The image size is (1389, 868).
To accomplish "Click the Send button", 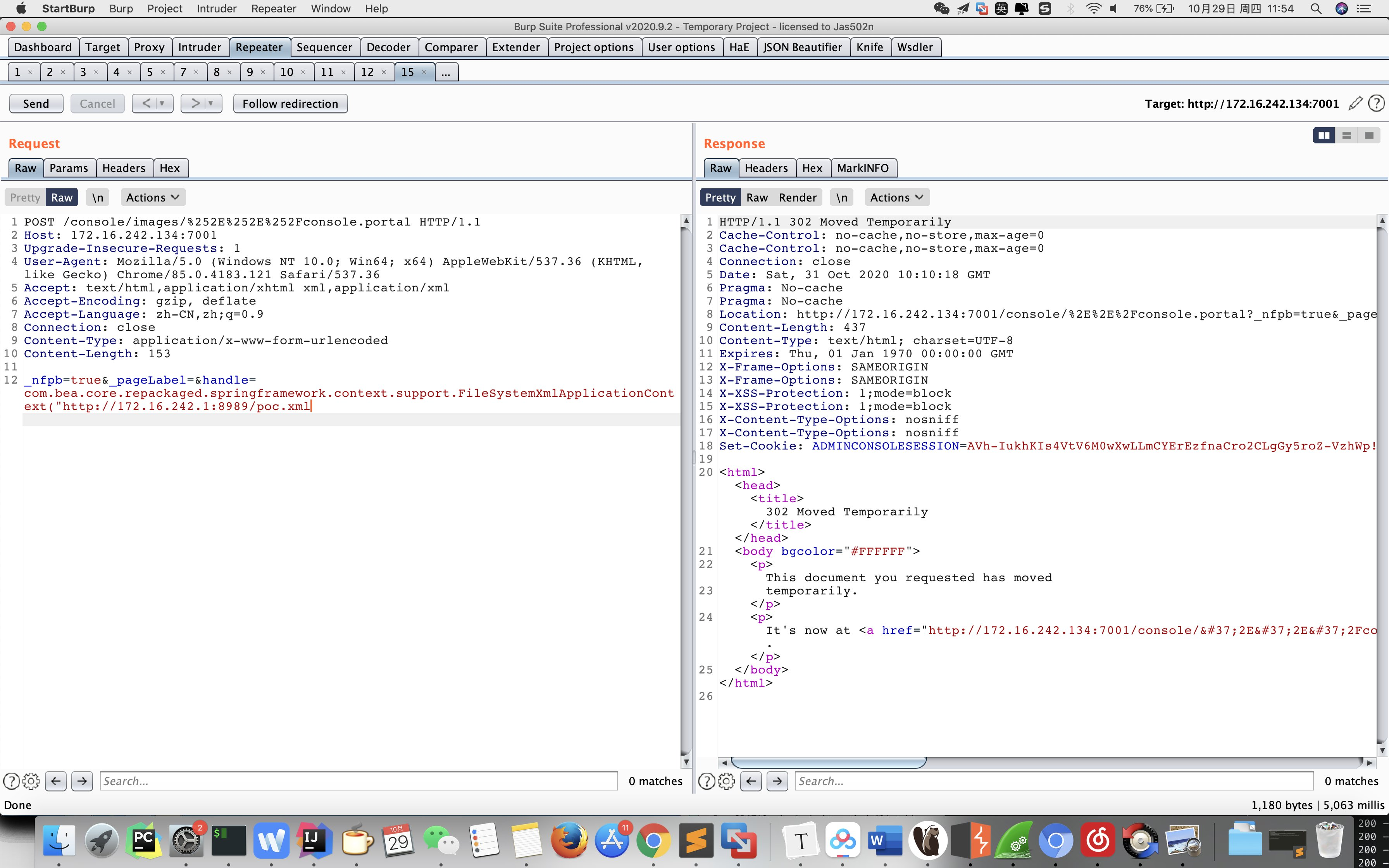I will 36,103.
